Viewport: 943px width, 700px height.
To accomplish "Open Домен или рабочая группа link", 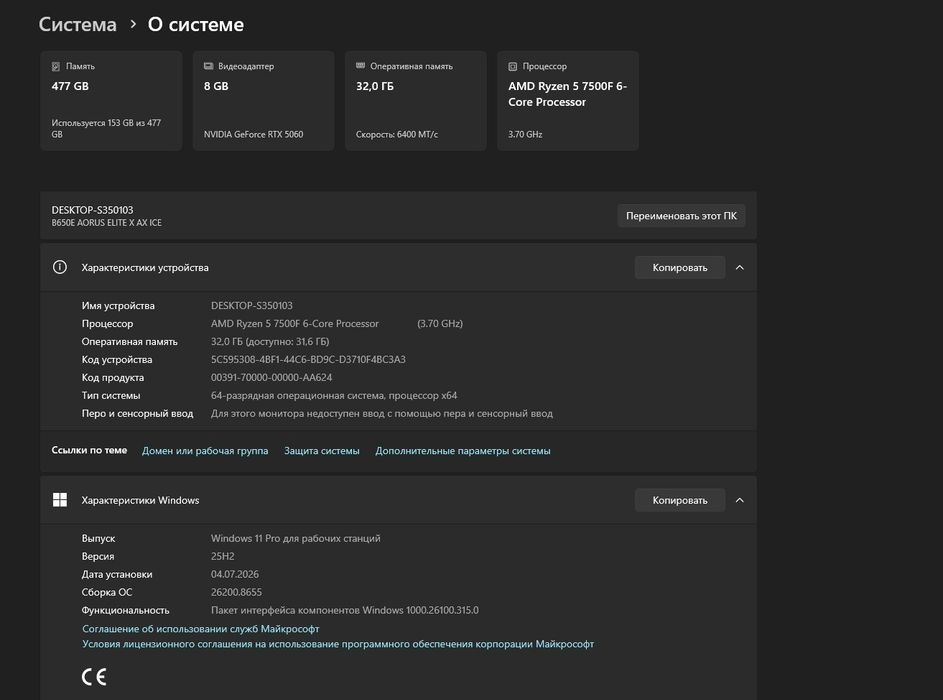I will point(205,450).
